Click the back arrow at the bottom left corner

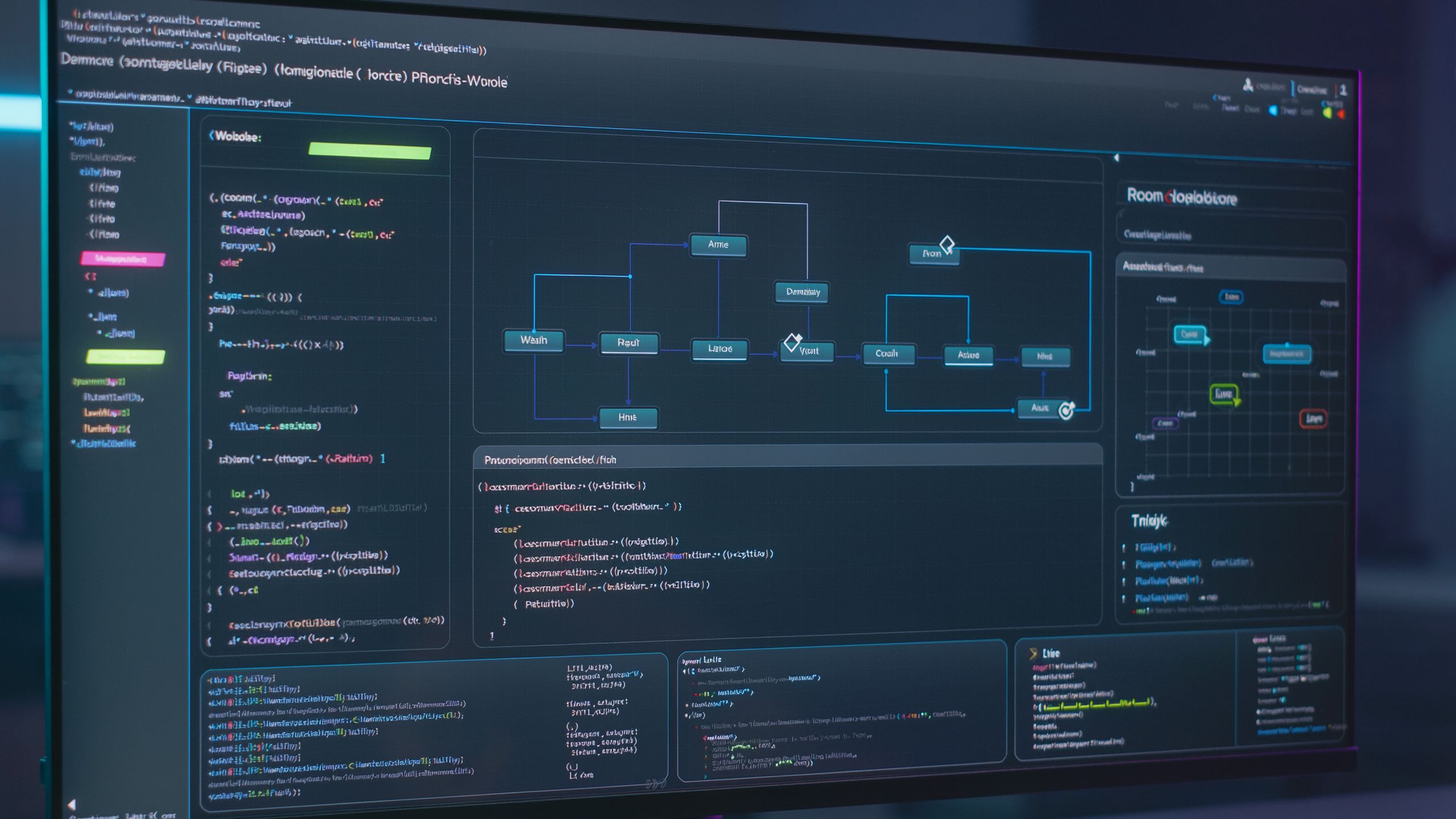[x=72, y=804]
